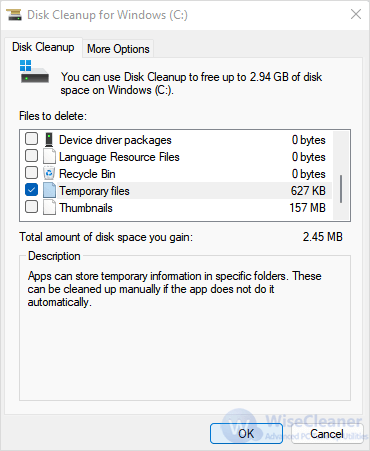Select the Recycle Bin row label

click(x=87, y=174)
